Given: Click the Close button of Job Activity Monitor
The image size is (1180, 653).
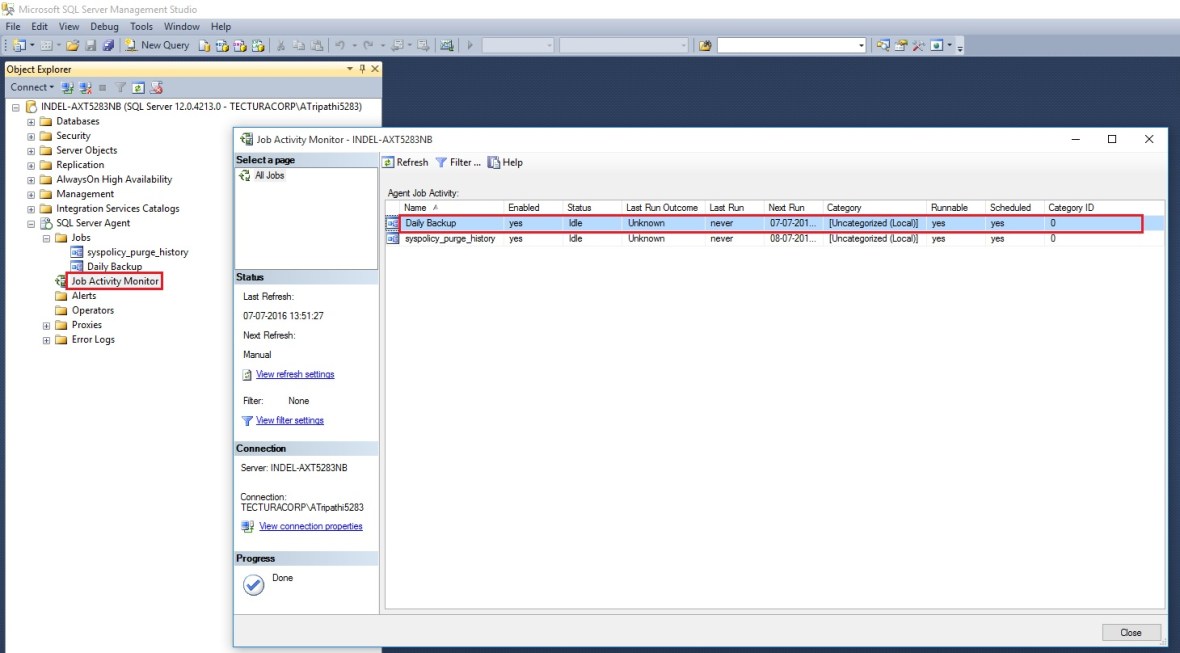Looking at the screenshot, I should (x=1130, y=632).
